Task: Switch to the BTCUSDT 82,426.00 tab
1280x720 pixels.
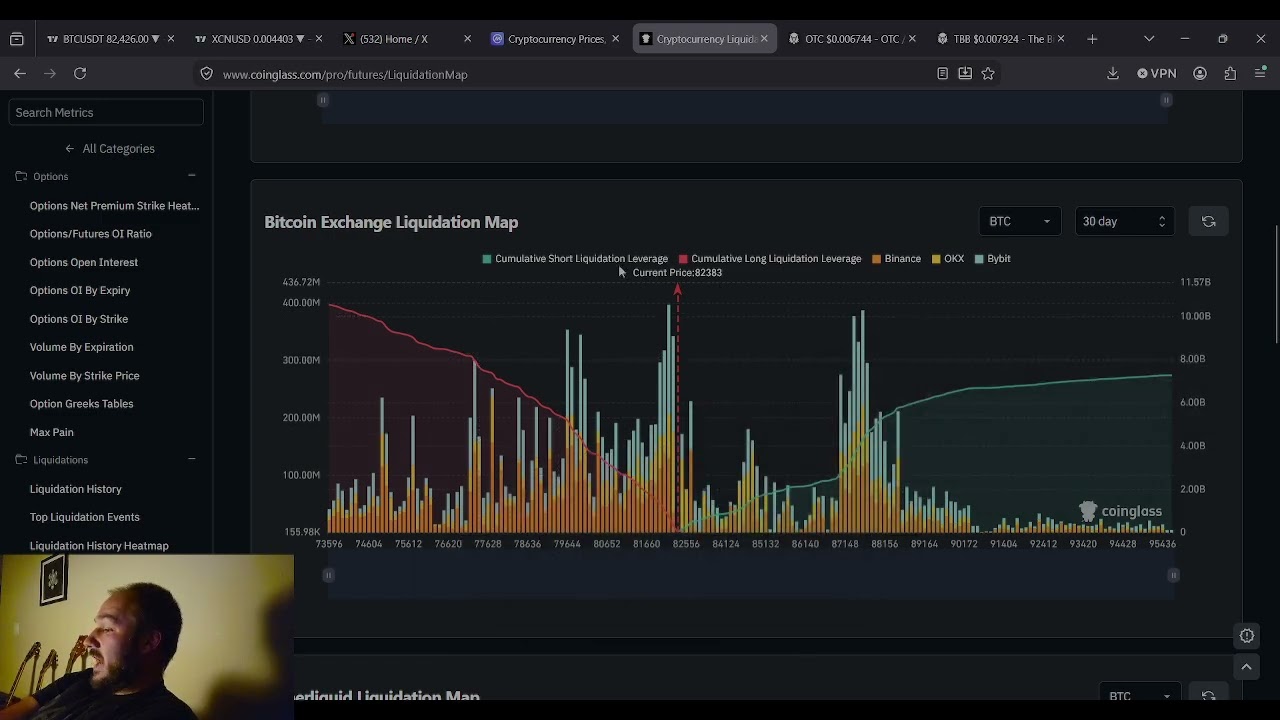Action: (103, 38)
